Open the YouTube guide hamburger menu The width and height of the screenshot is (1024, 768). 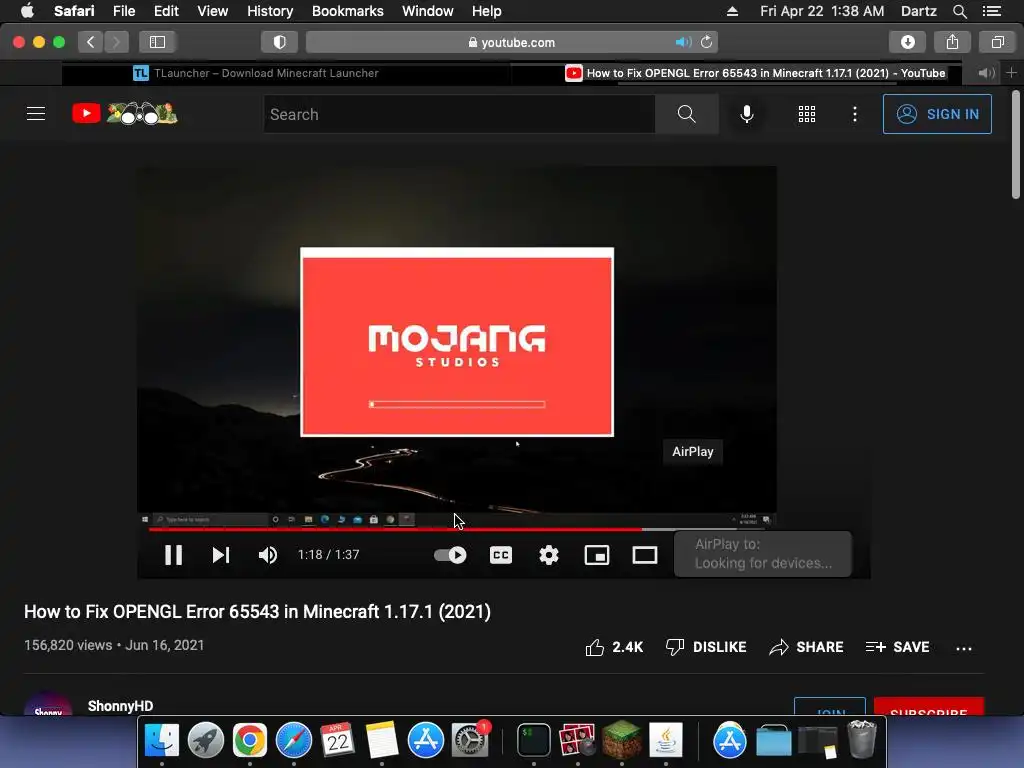click(x=36, y=114)
